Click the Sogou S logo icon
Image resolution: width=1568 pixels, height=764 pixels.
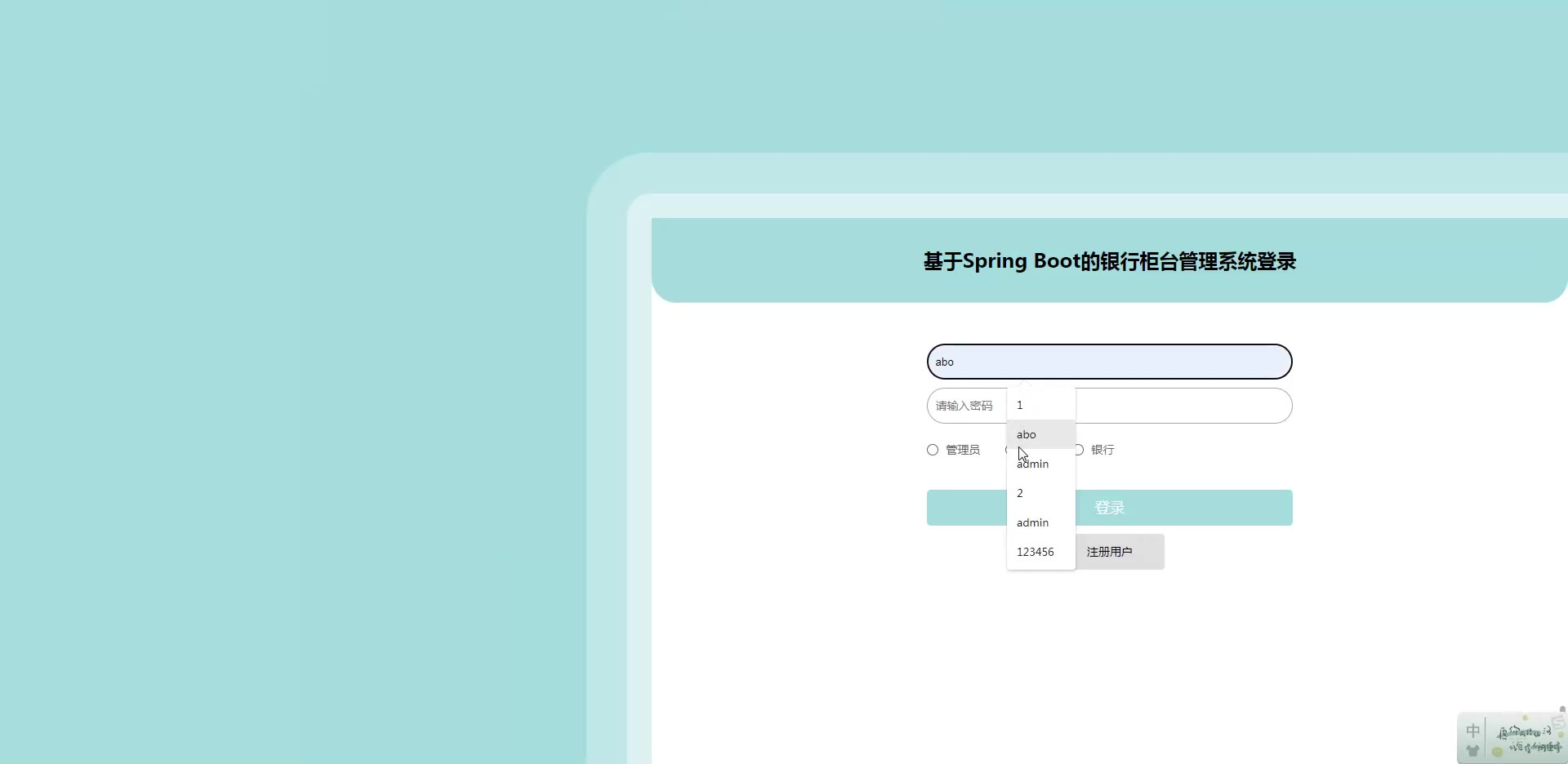1557,722
